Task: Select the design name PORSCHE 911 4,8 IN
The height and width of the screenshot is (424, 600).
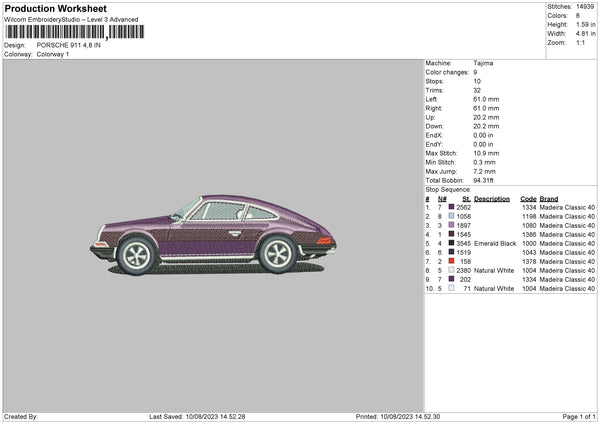Action: pos(69,45)
